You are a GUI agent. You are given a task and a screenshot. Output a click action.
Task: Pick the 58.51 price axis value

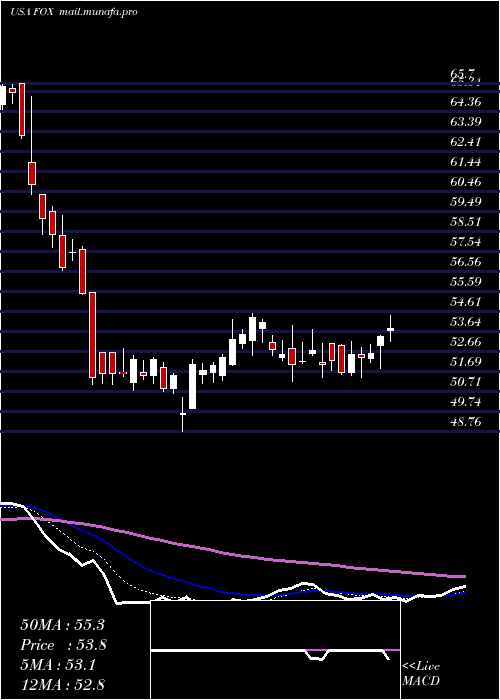466,221
